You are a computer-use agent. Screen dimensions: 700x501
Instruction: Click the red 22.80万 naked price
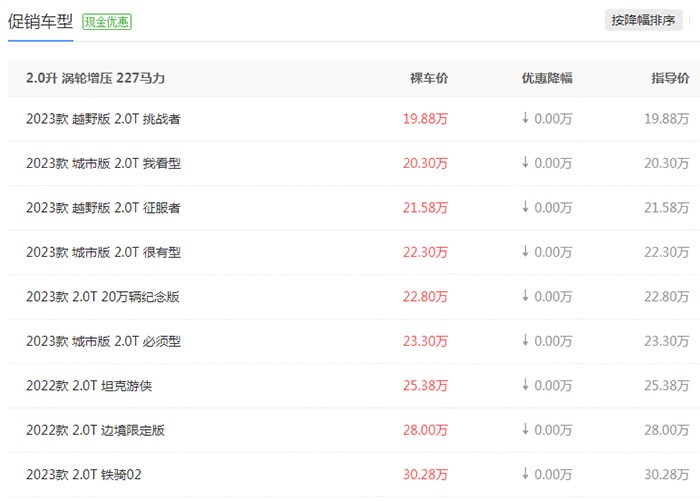click(x=425, y=296)
